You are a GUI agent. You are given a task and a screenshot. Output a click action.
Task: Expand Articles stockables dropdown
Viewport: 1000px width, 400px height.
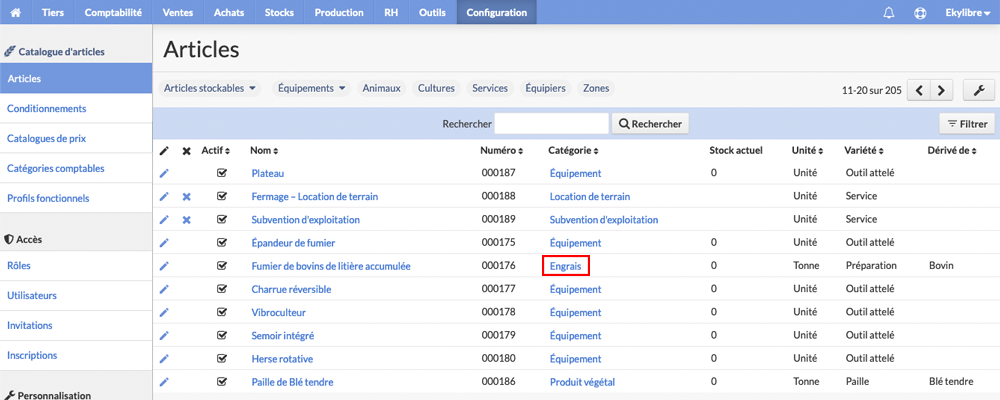pyautogui.click(x=210, y=88)
